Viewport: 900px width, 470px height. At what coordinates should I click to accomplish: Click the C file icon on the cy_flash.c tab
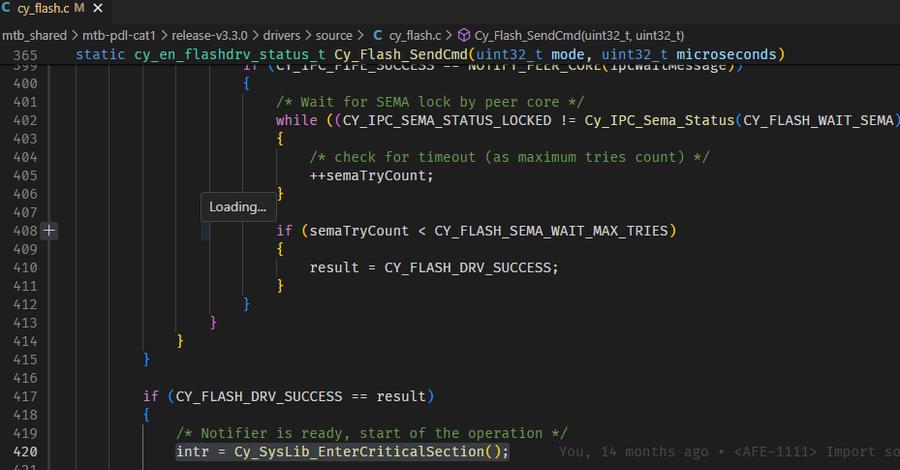(7, 9)
